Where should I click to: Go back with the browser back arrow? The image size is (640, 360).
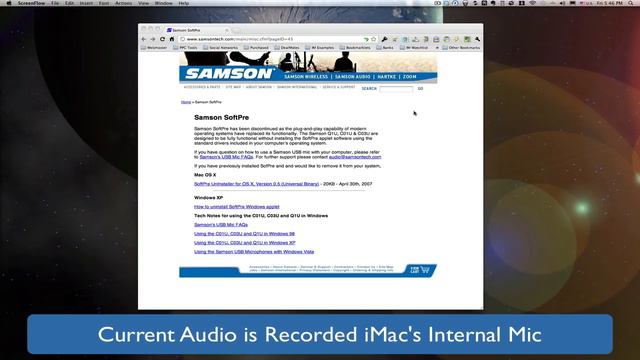pyautogui.click(x=144, y=39)
